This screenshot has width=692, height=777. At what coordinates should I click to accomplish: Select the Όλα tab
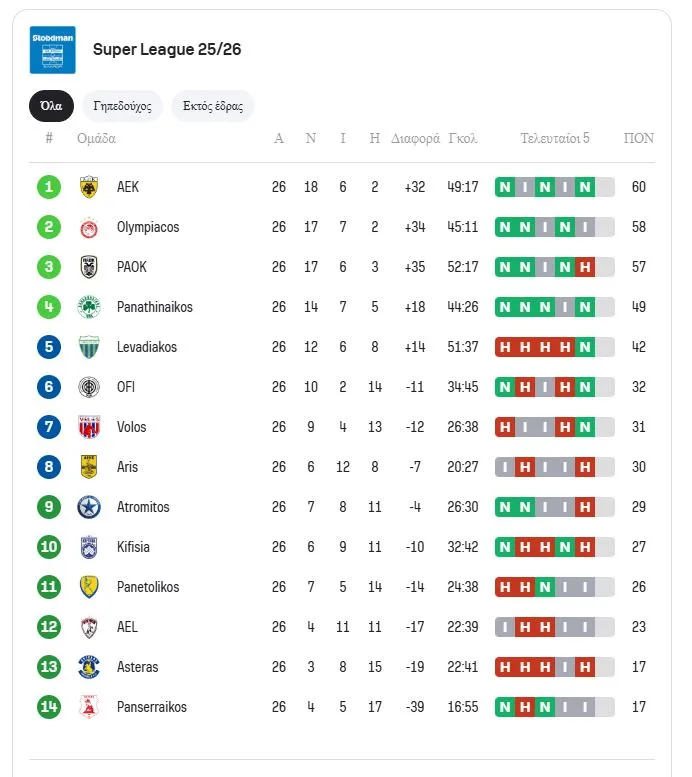point(51,106)
